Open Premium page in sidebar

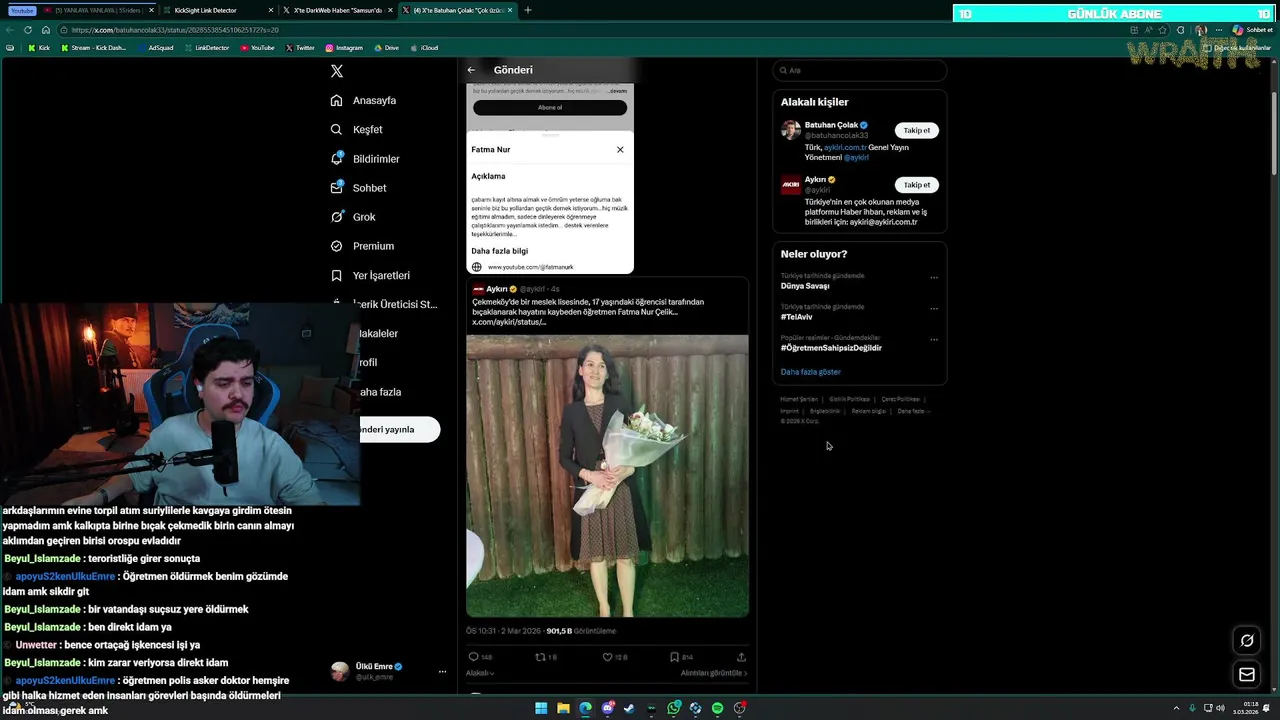pos(362,246)
